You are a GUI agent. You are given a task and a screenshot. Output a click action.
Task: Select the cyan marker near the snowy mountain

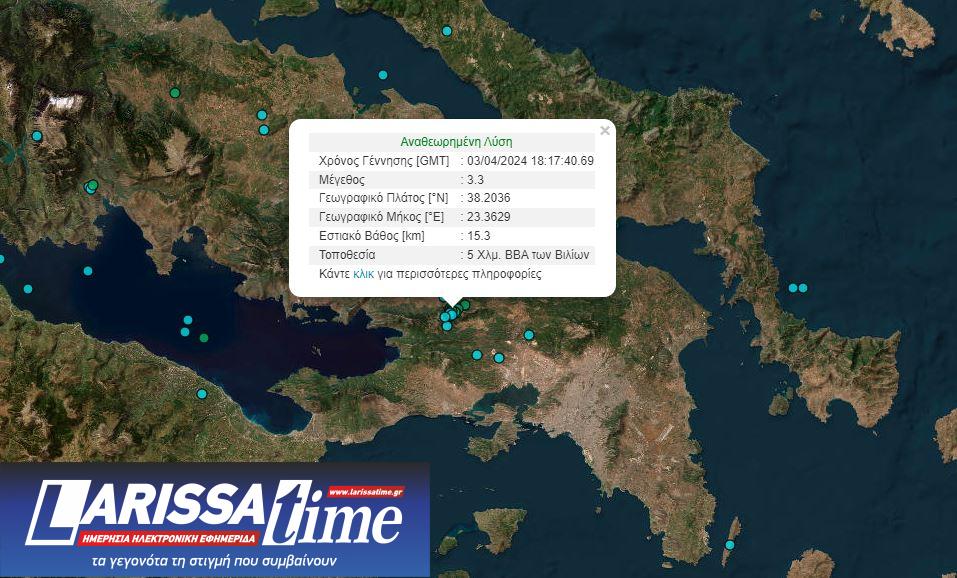(x=37, y=136)
